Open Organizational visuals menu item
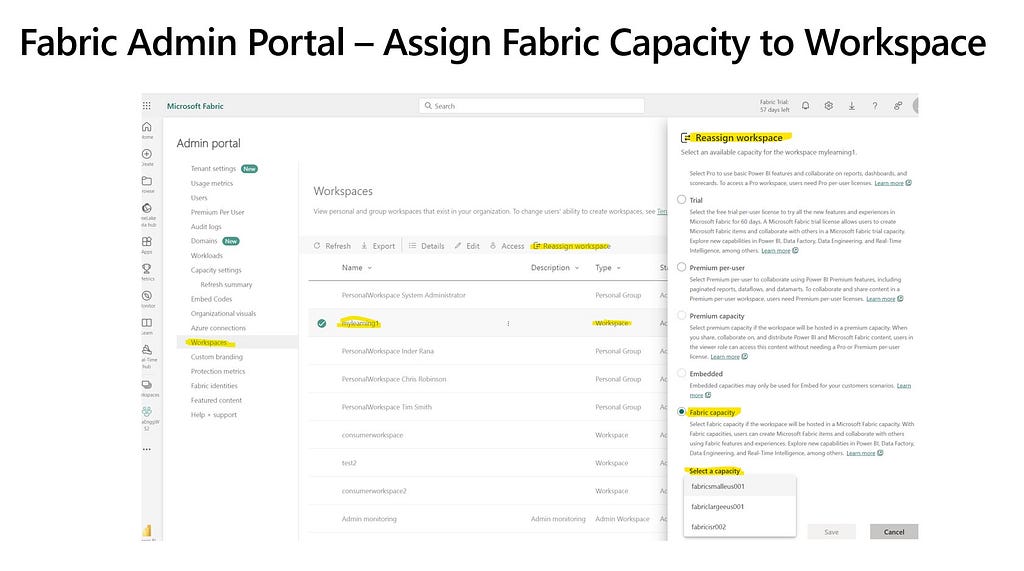 click(223, 314)
